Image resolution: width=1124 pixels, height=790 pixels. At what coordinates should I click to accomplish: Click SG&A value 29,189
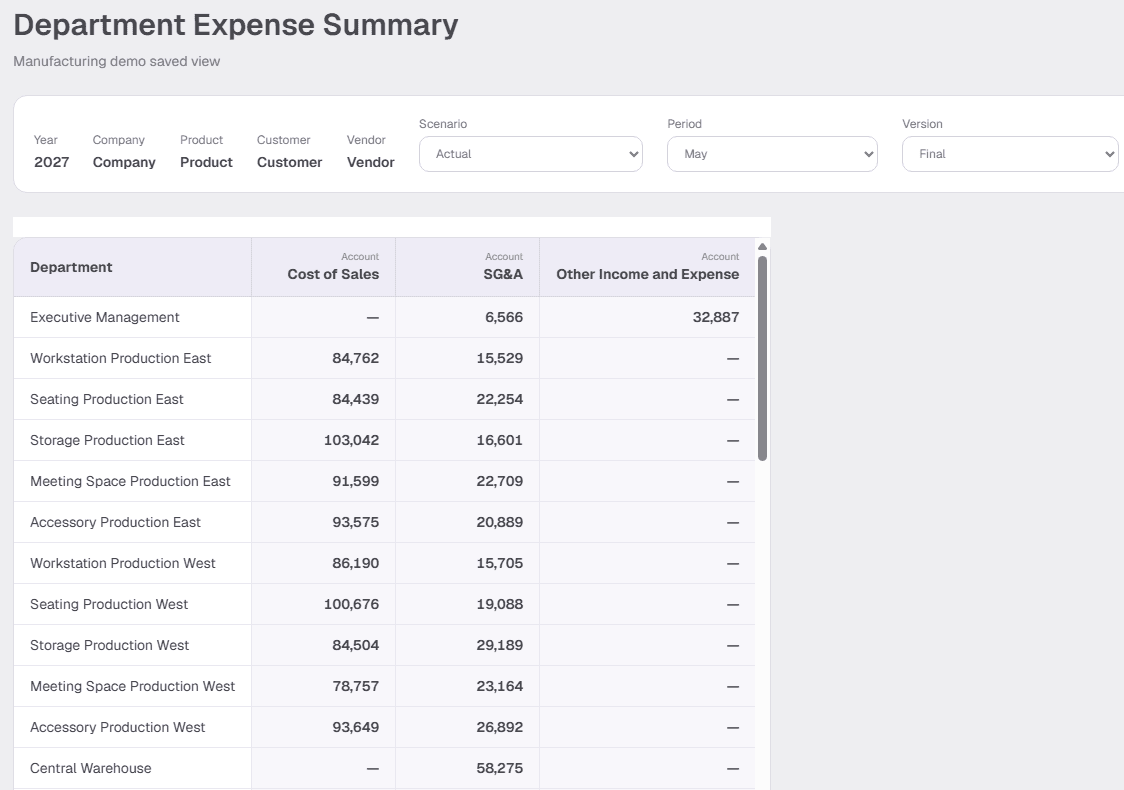500,644
